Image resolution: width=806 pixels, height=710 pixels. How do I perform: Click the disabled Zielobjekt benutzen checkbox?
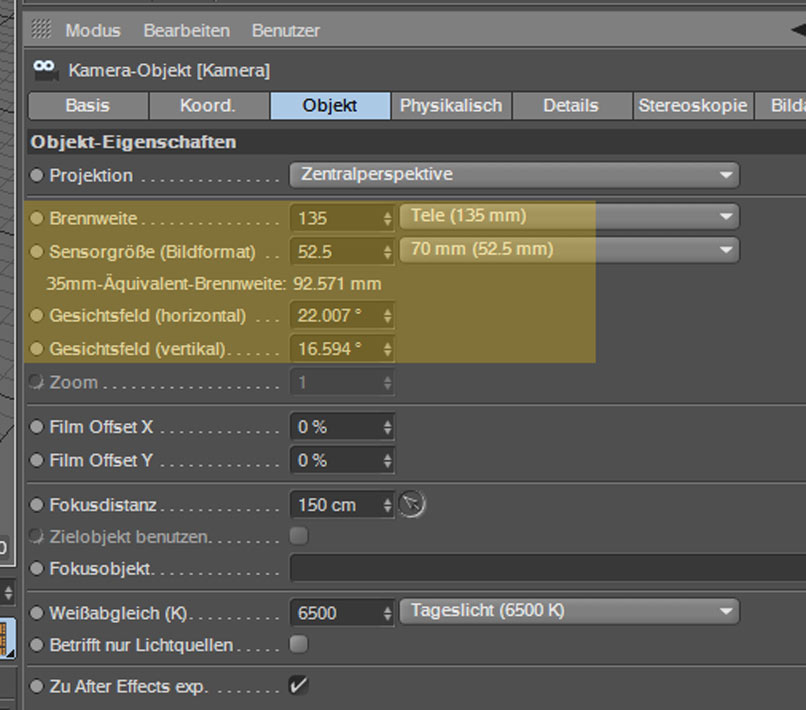(x=299, y=536)
